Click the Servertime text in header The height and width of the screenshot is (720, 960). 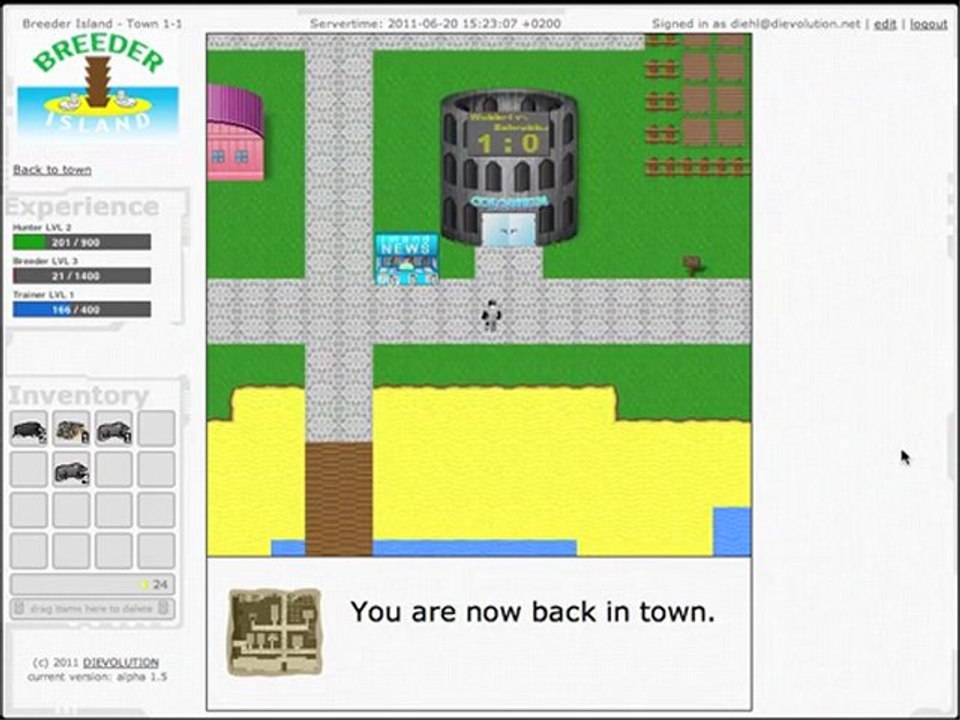point(435,24)
